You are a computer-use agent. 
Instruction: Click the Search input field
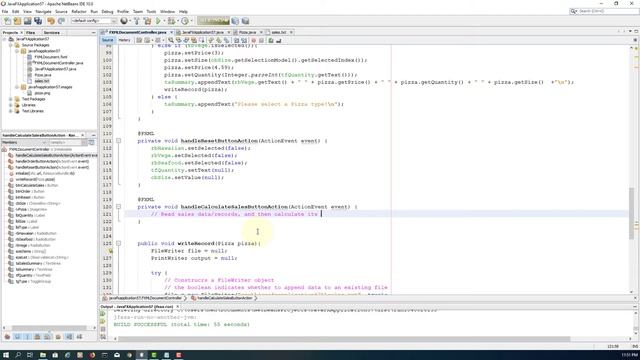tap(607, 11)
